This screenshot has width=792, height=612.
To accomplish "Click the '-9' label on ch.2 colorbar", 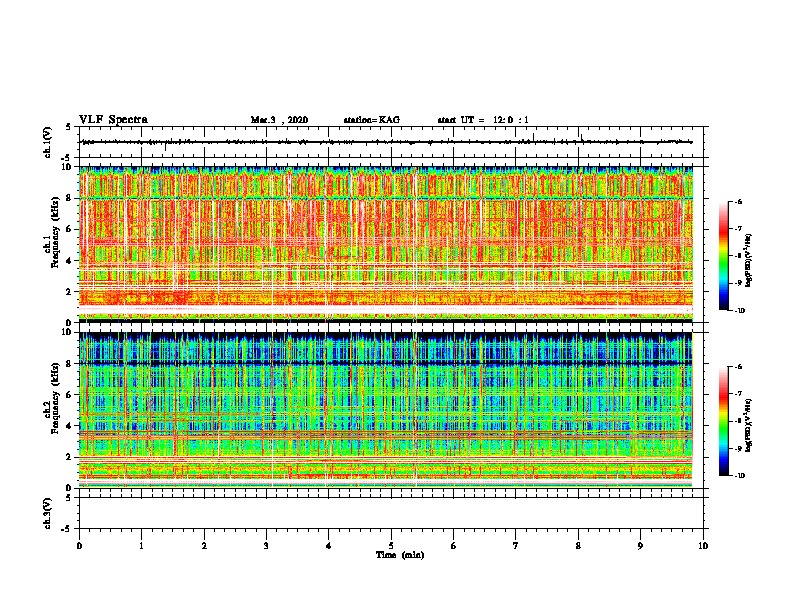I will click(x=738, y=448).
